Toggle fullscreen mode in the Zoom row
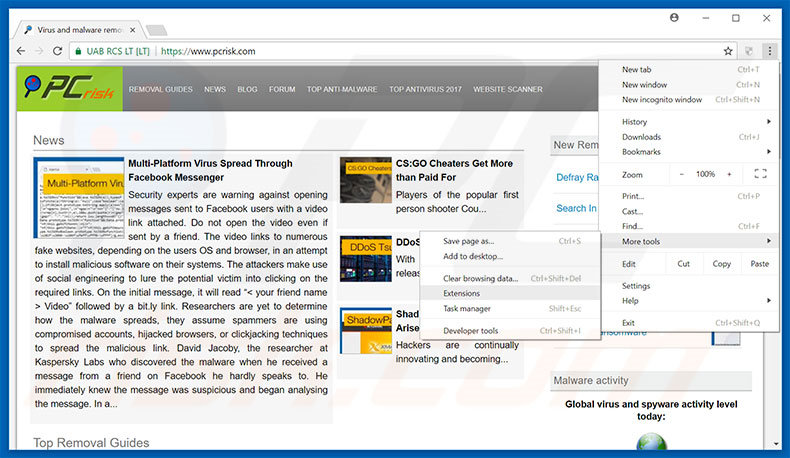Viewport: 790px width, 458px height. pyautogui.click(x=760, y=174)
